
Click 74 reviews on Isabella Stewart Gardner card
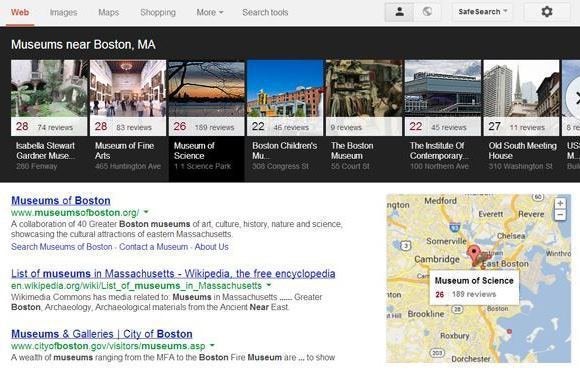click(55, 128)
